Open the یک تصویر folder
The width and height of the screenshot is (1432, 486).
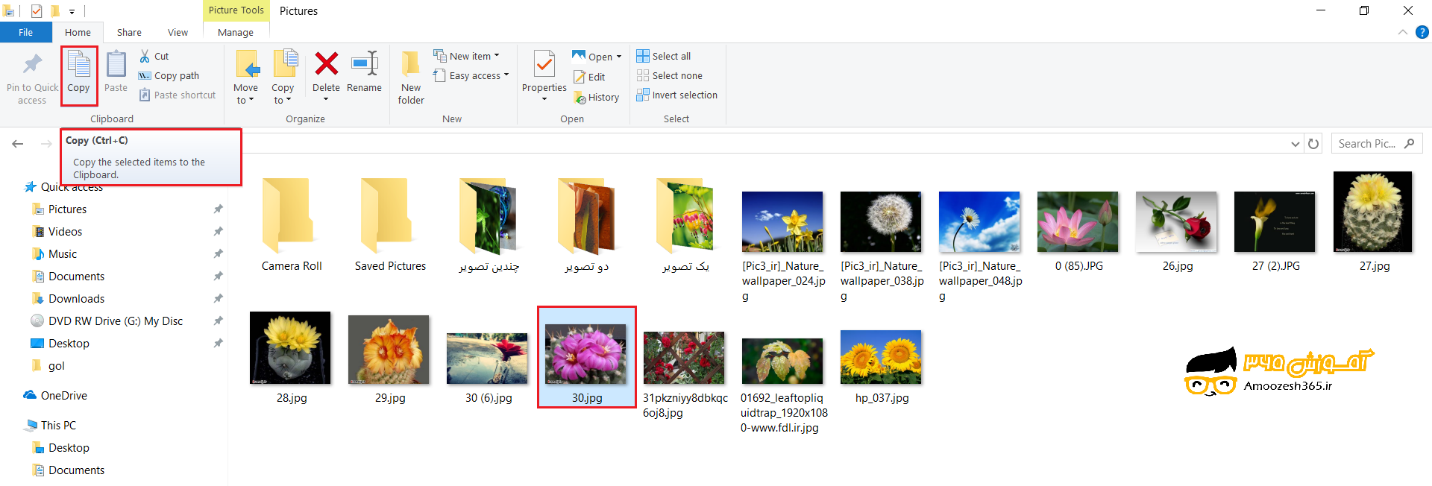(685, 224)
